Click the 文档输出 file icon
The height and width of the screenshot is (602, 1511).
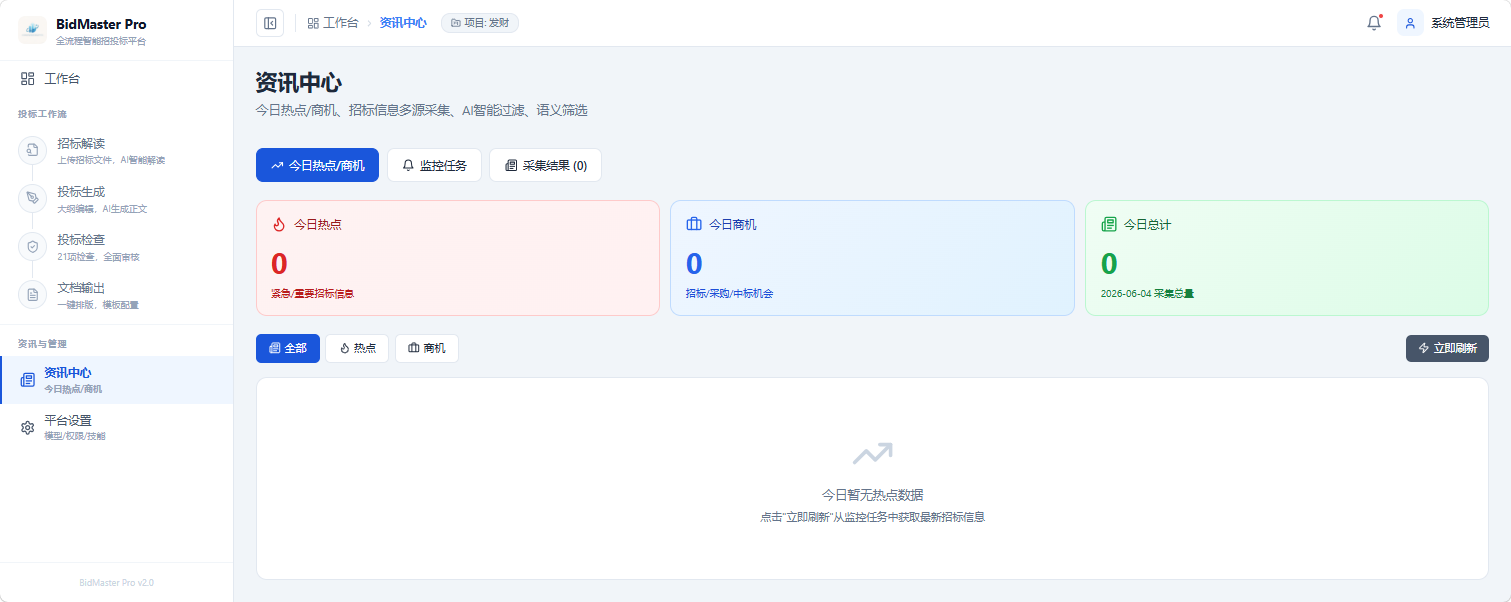(32, 294)
